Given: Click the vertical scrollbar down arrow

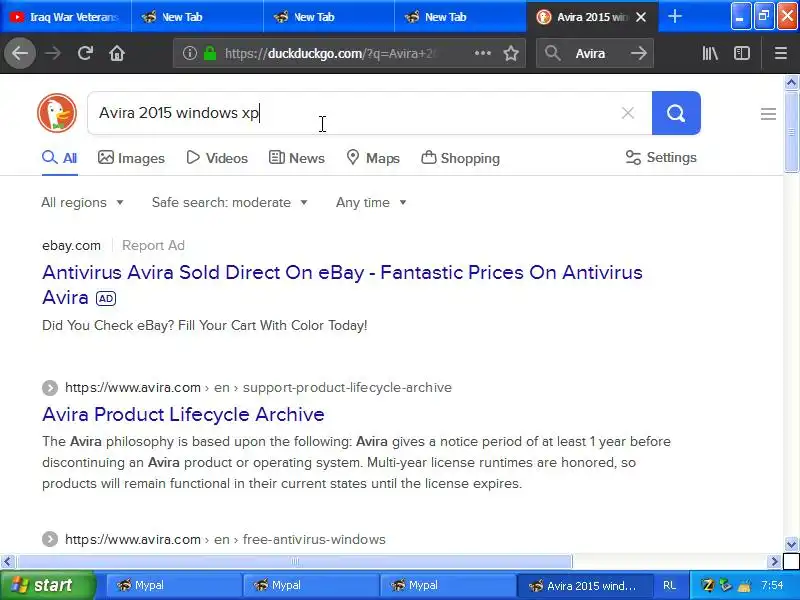Looking at the screenshot, I should click(x=791, y=544).
